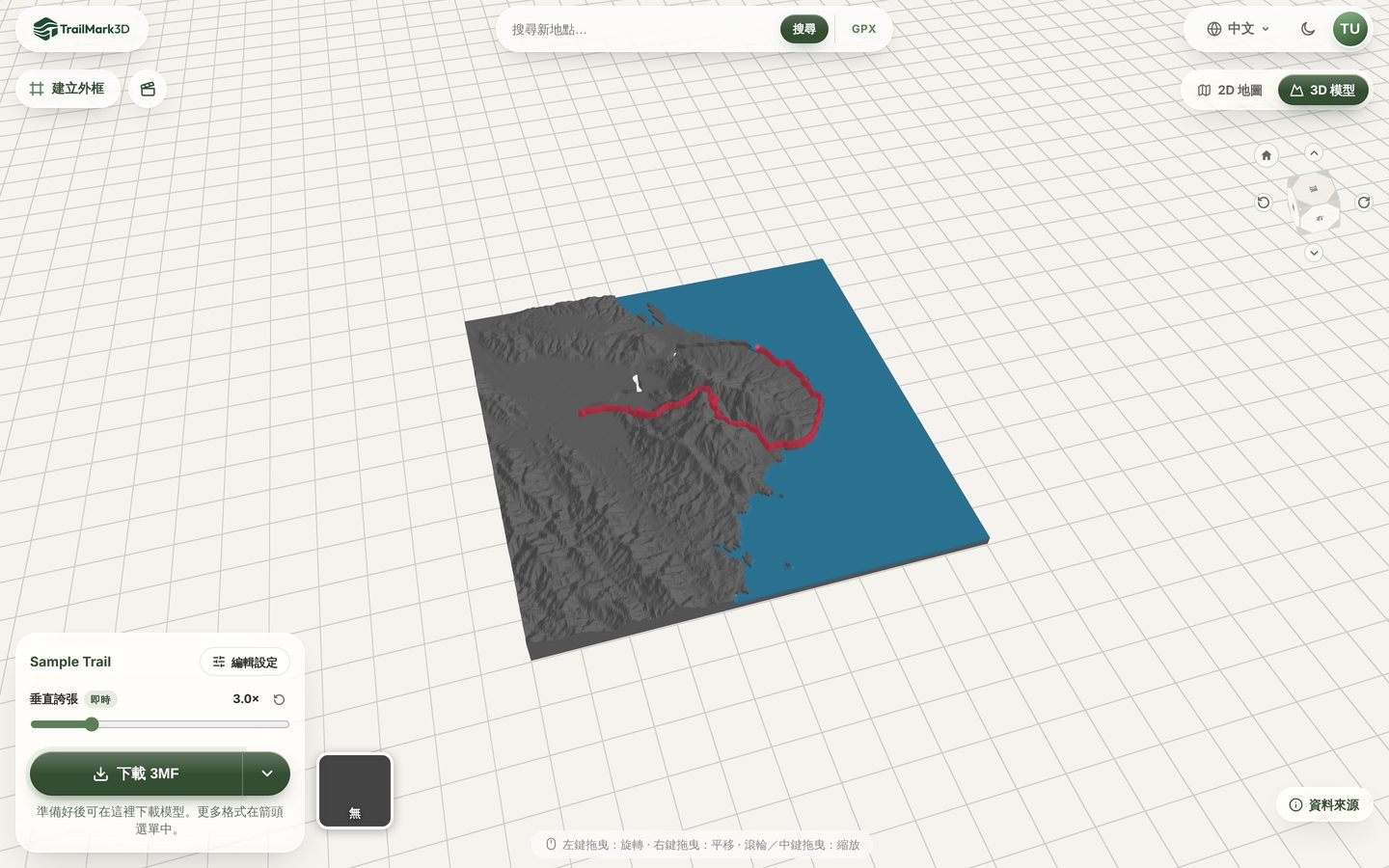
Task: Open the 中文 language dropdown
Action: 1239,29
